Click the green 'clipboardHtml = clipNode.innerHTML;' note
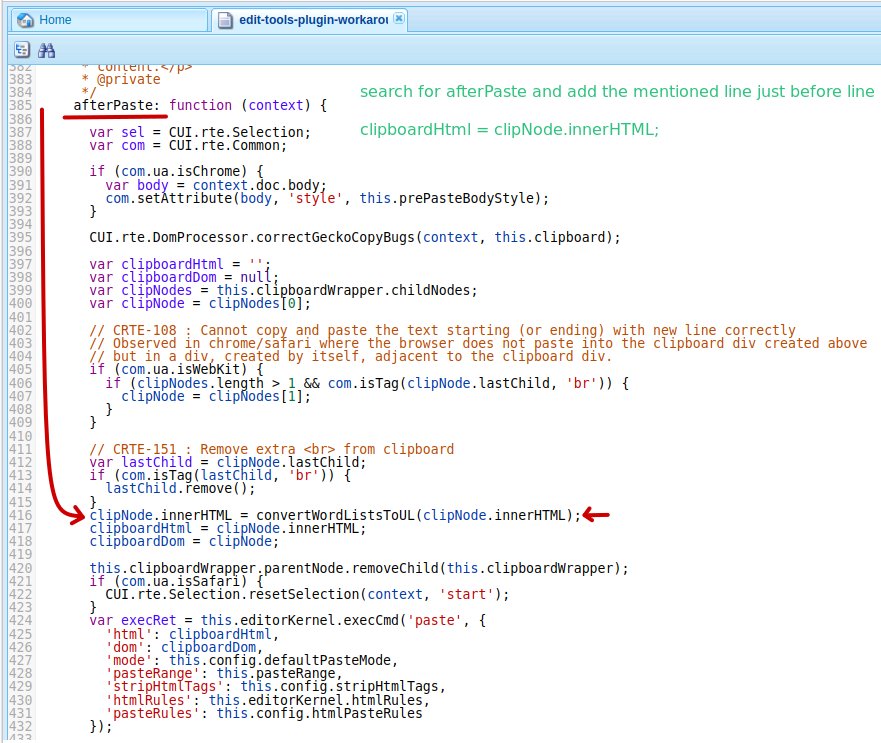Screen dimensions: 881x743 [x=509, y=130]
